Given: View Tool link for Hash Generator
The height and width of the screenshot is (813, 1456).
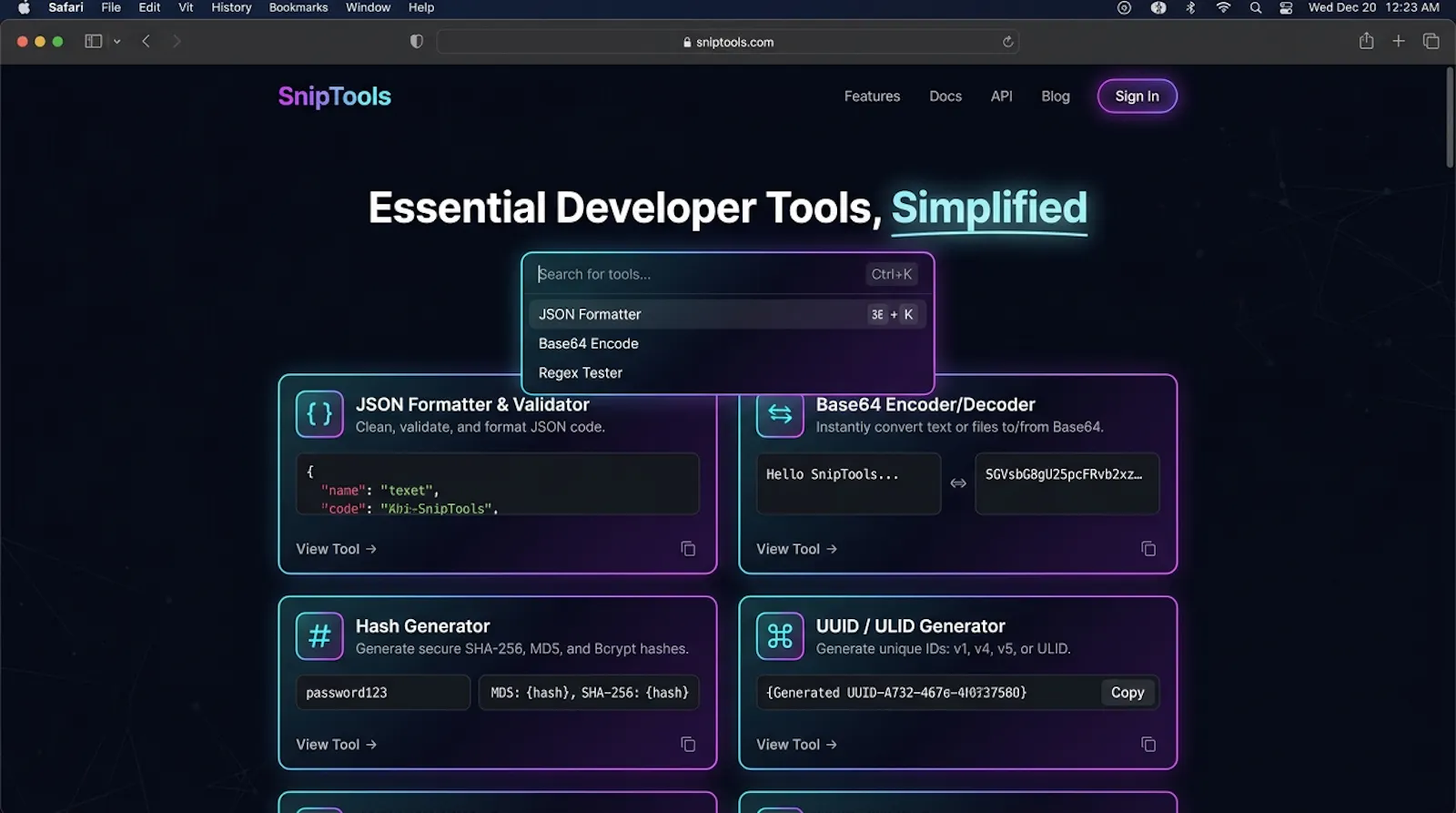Looking at the screenshot, I should (336, 745).
